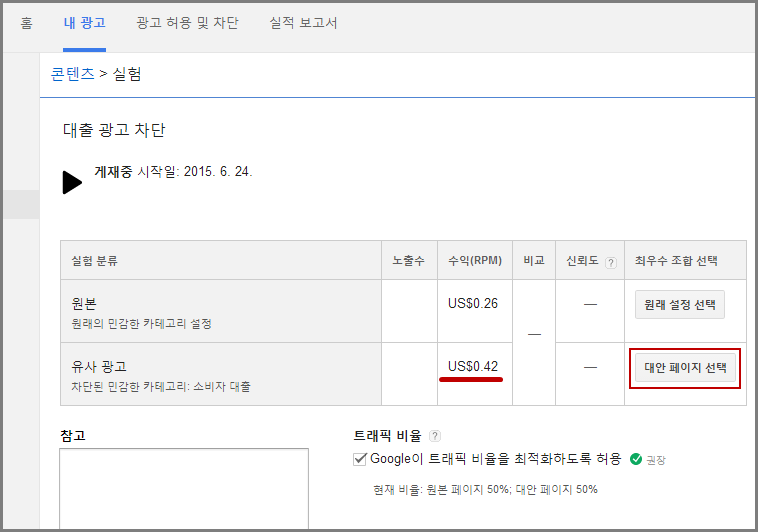The height and width of the screenshot is (532, 758).
Task: Click the 유사 광고 experiment row name
Action: 99,367
